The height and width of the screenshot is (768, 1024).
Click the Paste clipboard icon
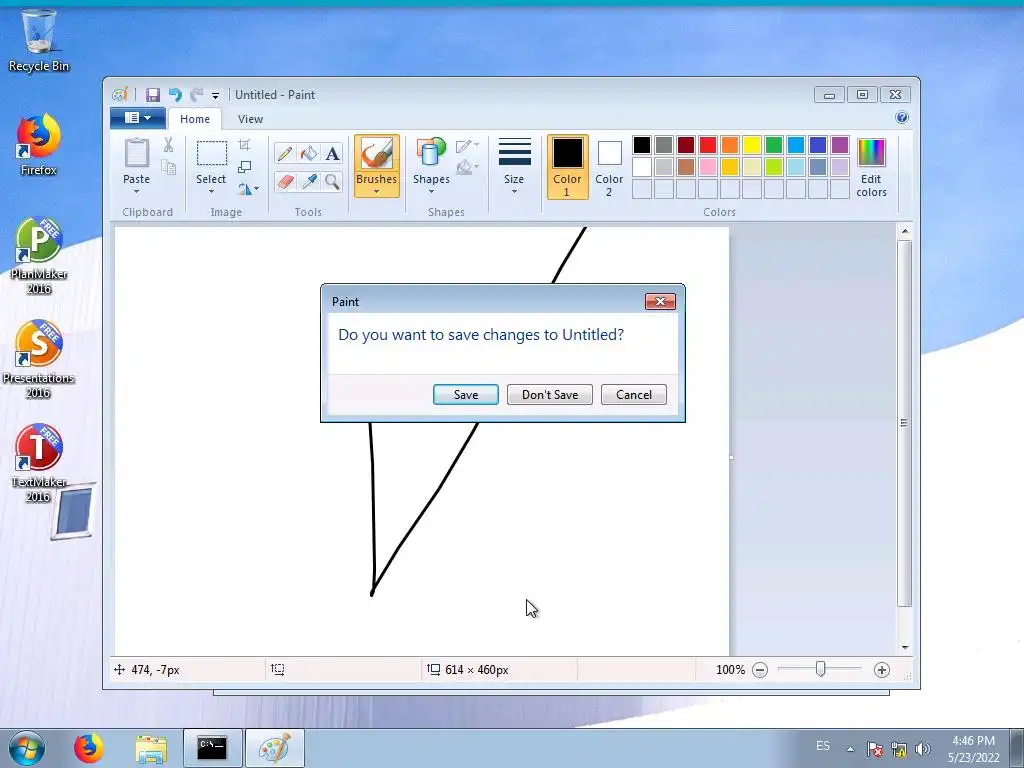[x=136, y=154]
